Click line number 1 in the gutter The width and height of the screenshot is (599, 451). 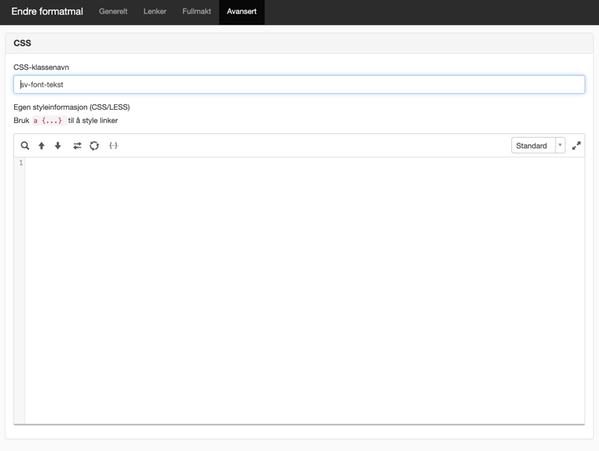click(21, 163)
